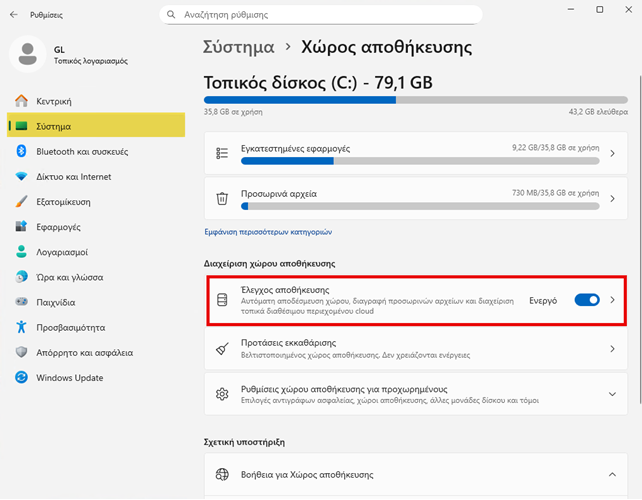
Task: Click the Εγκατεστημένες εφαρμογές usage bar
Action: (x=420, y=161)
